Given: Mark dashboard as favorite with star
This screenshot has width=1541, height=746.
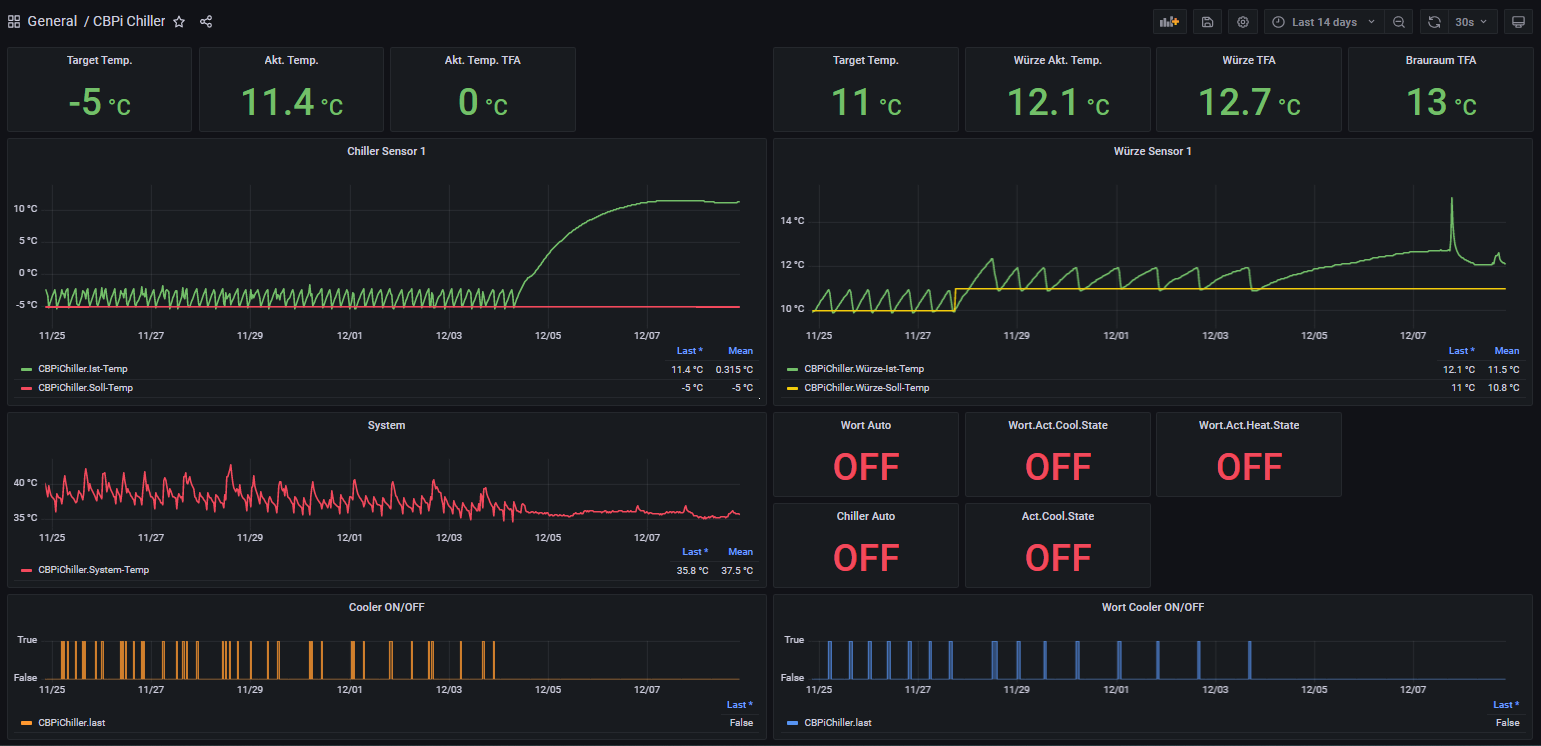Looking at the screenshot, I should pyautogui.click(x=179, y=22).
